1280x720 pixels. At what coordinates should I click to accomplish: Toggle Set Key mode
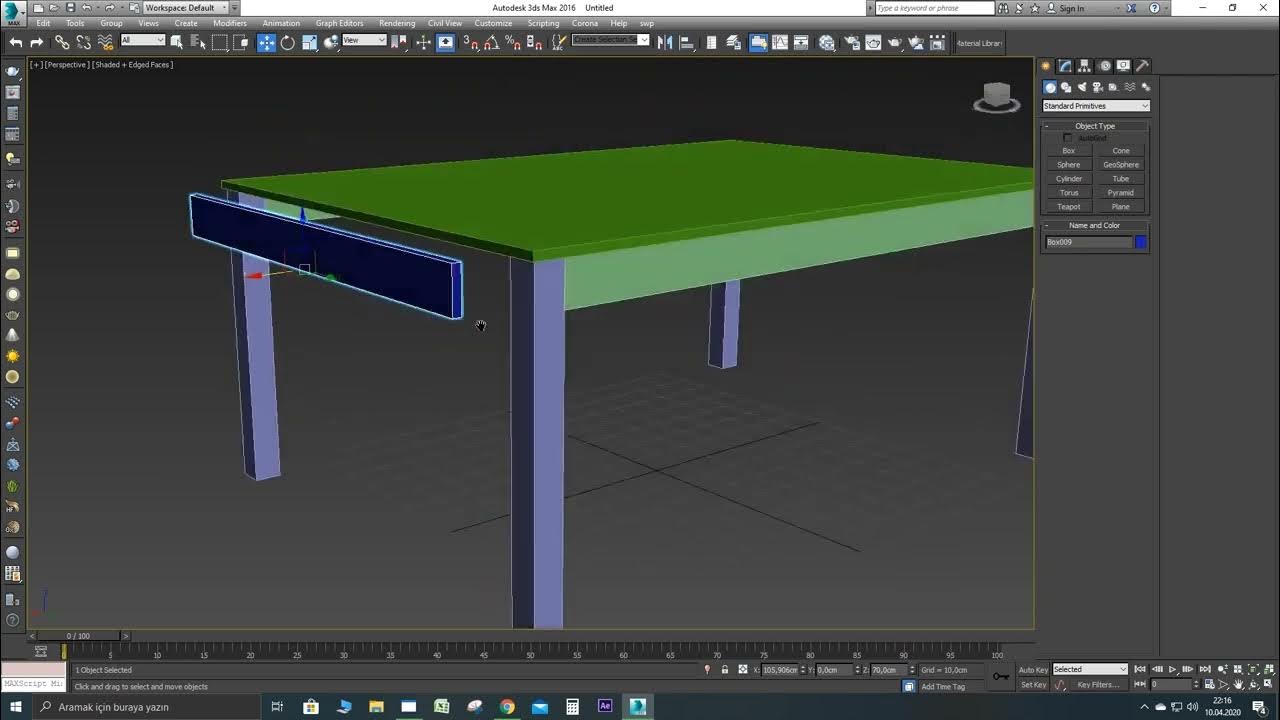(x=1033, y=685)
